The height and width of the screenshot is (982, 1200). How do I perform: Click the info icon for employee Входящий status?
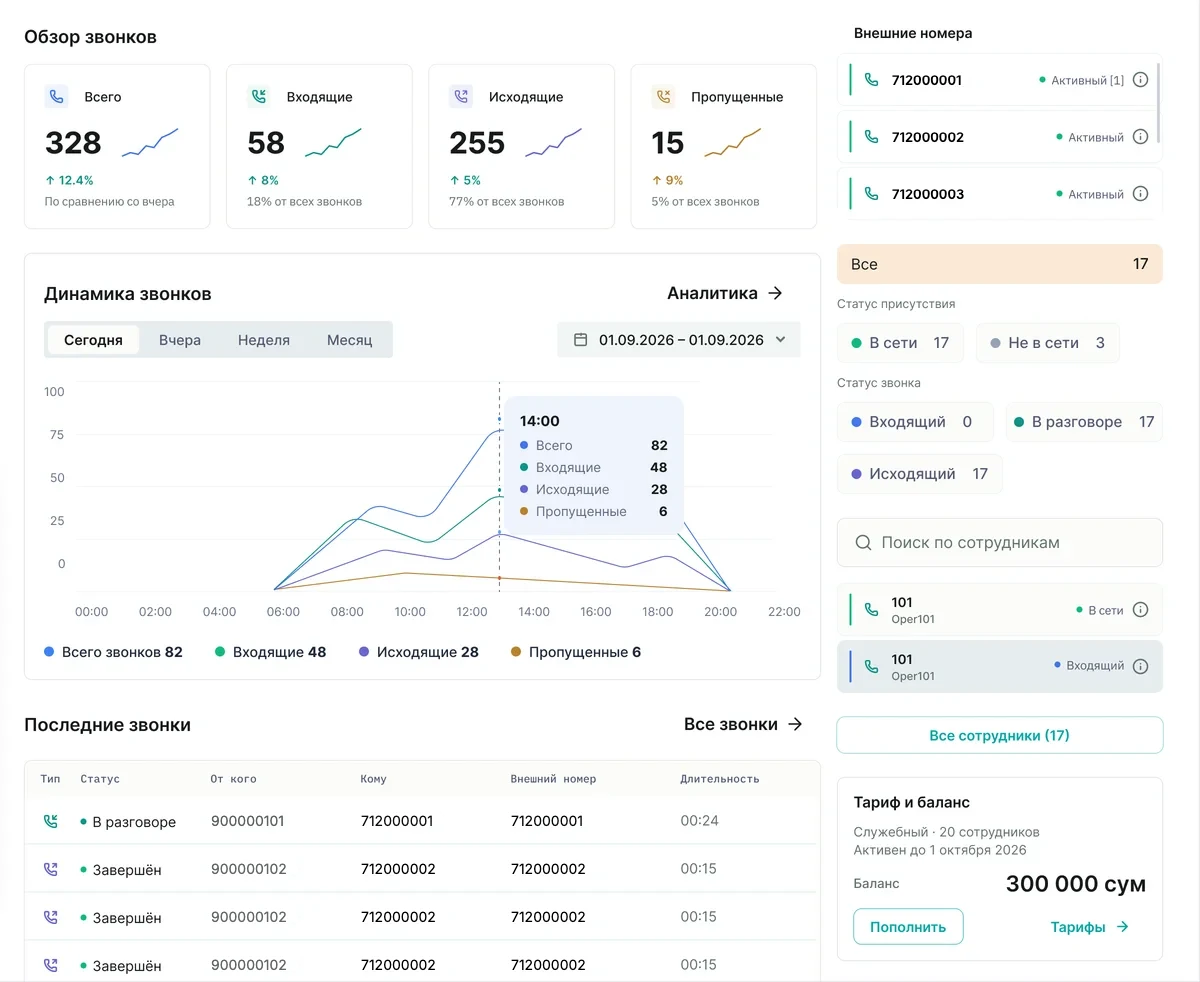point(1140,666)
